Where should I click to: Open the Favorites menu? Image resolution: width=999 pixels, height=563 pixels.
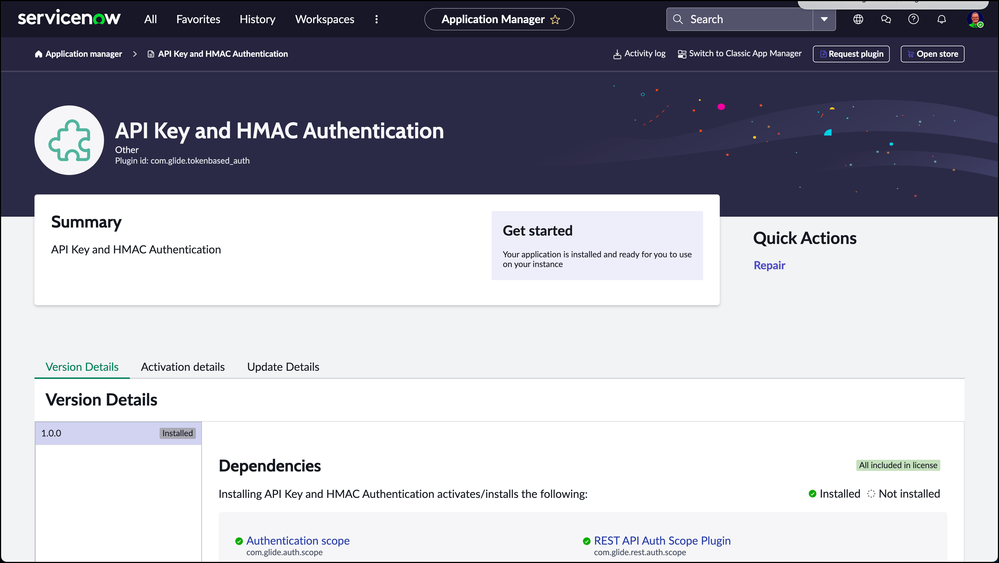point(198,19)
